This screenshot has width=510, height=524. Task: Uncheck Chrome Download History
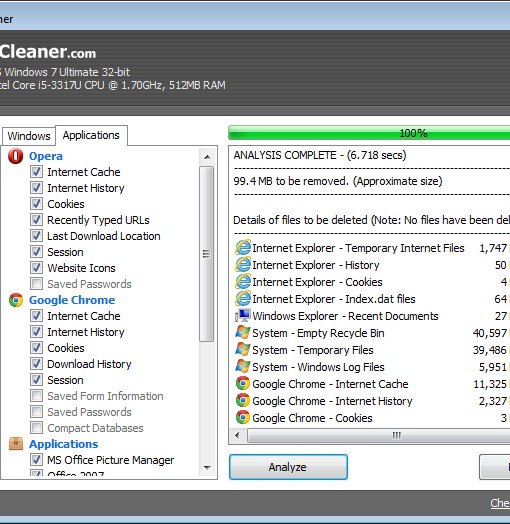click(36, 364)
